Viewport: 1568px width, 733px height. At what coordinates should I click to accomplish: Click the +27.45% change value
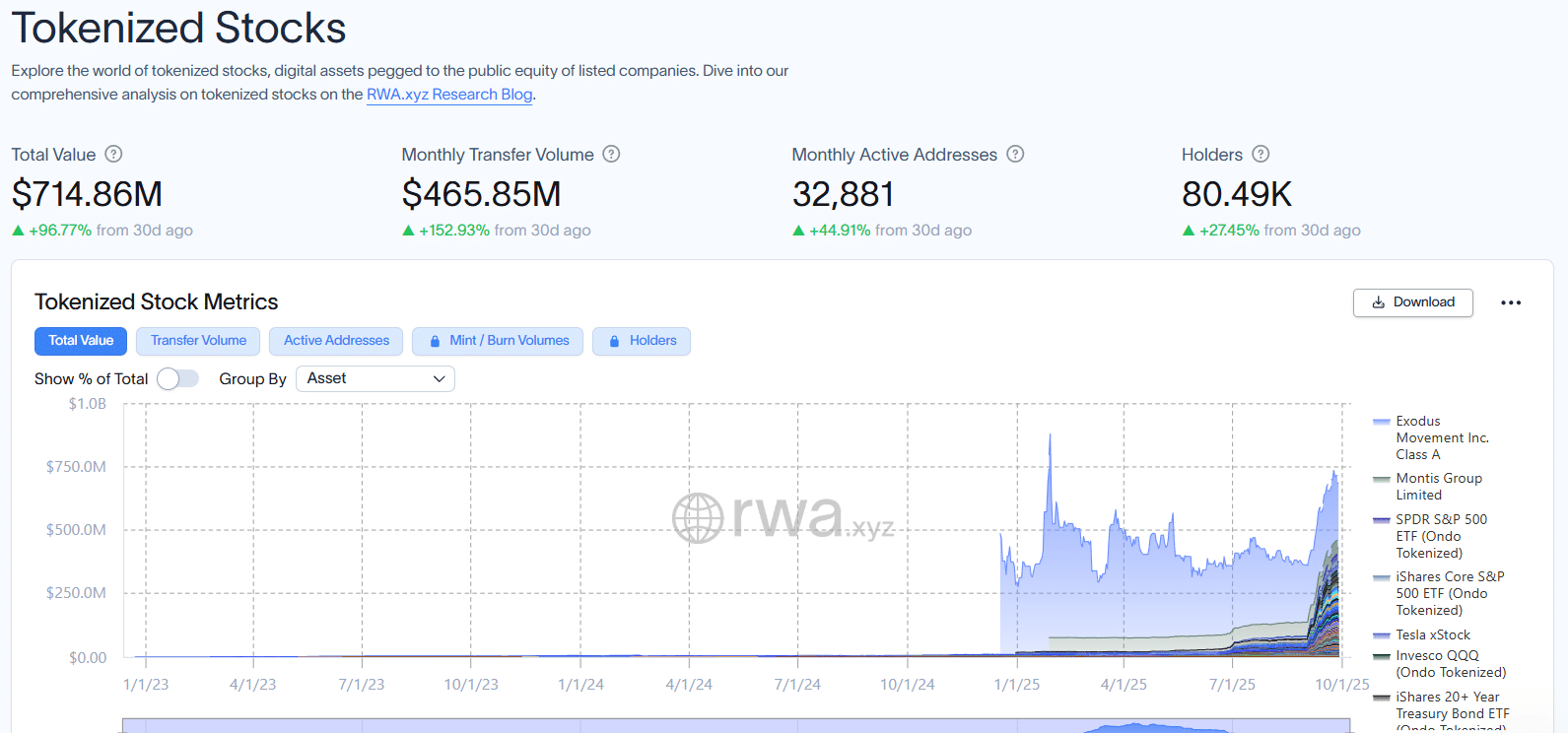1229,231
